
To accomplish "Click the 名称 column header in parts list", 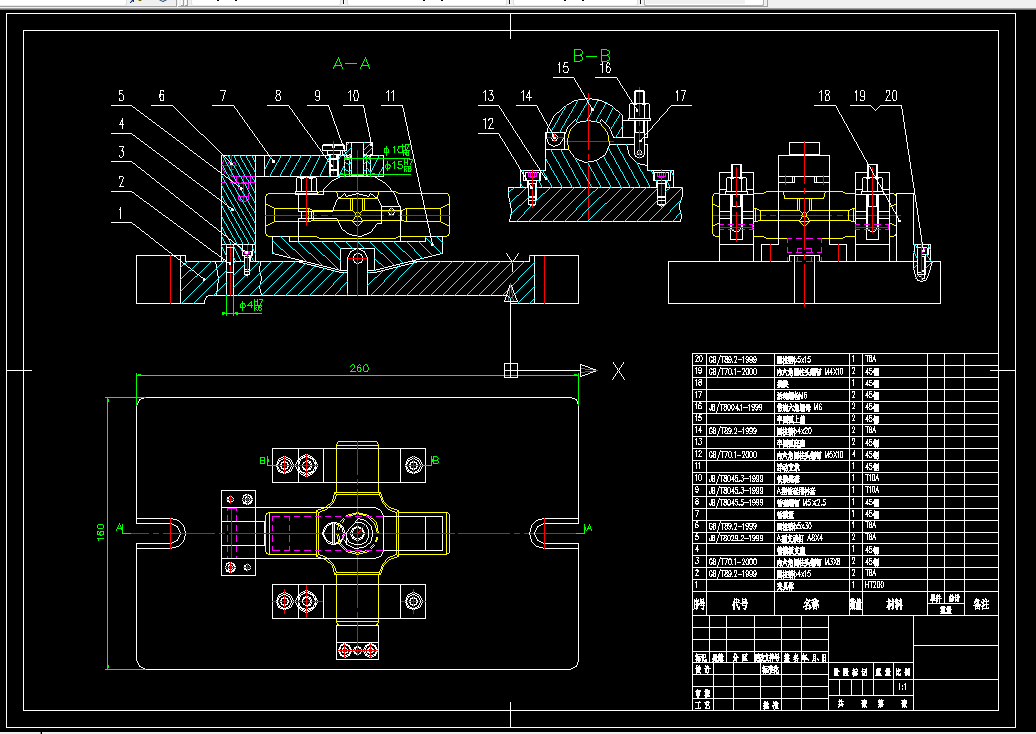I will tap(811, 604).
